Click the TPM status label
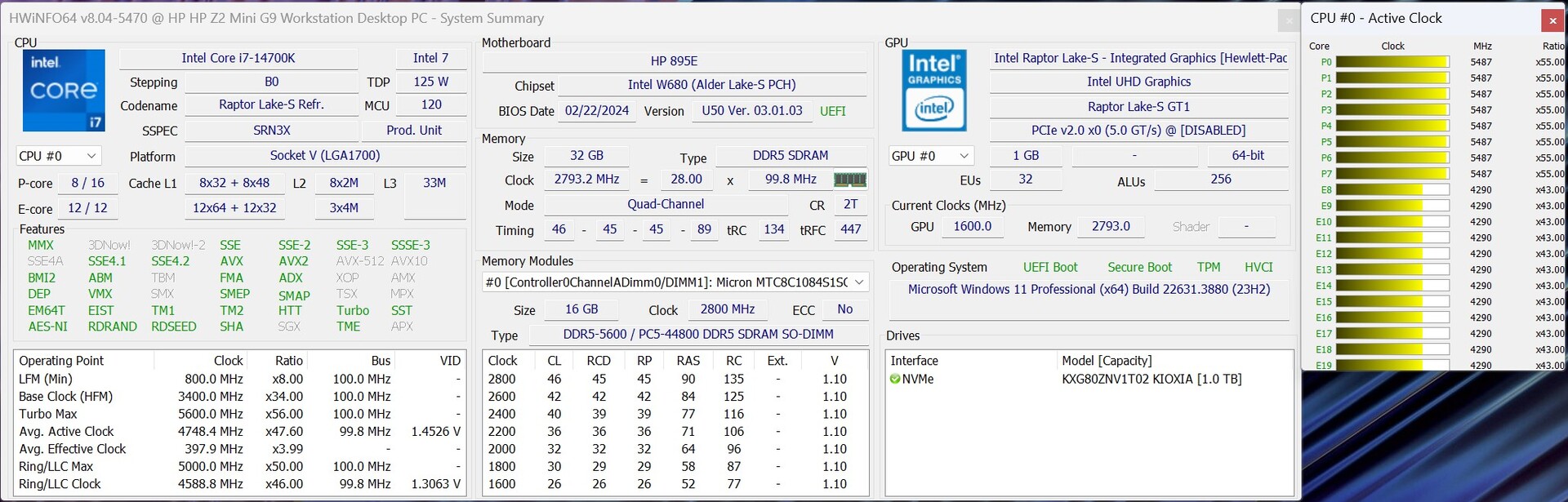 pos(1209,268)
